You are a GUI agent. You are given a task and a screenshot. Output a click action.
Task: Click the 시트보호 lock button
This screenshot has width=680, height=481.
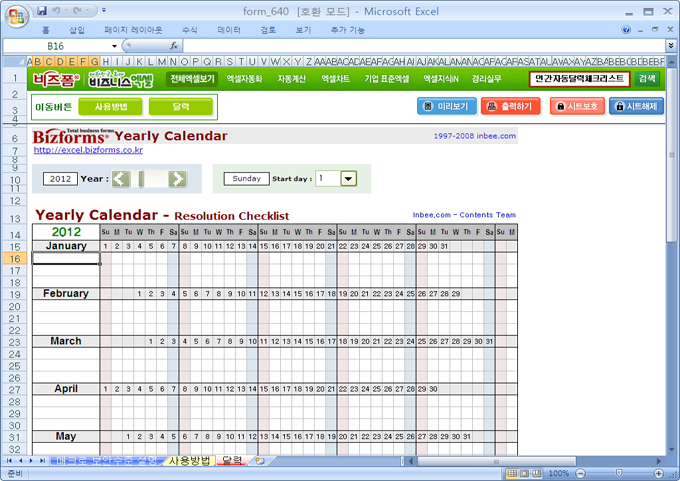[577, 106]
